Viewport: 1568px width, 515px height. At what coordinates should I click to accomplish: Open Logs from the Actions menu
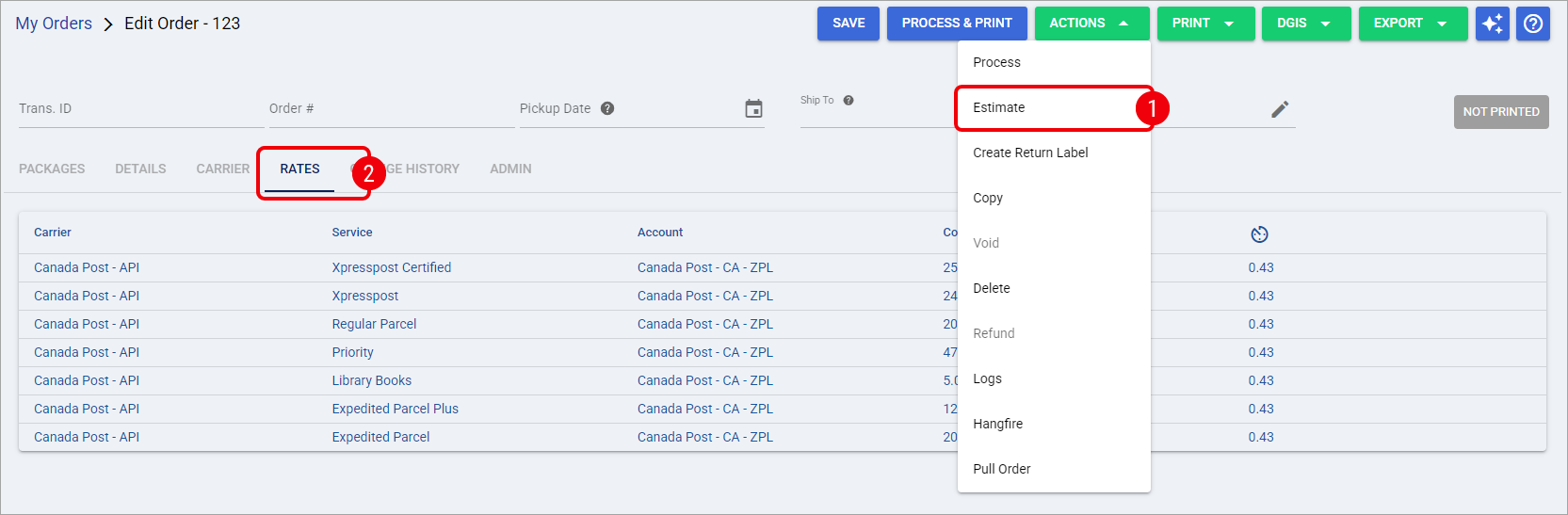coord(1054,378)
